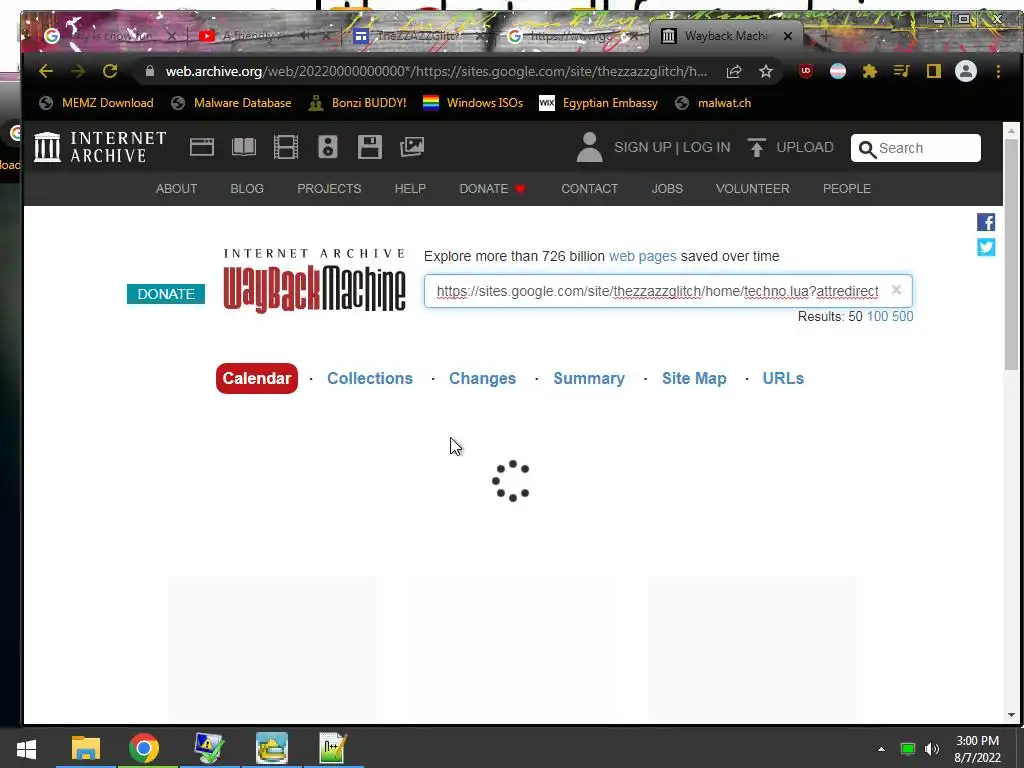Go back with browser back arrow
The width and height of the screenshot is (1024, 768).
tap(46, 71)
